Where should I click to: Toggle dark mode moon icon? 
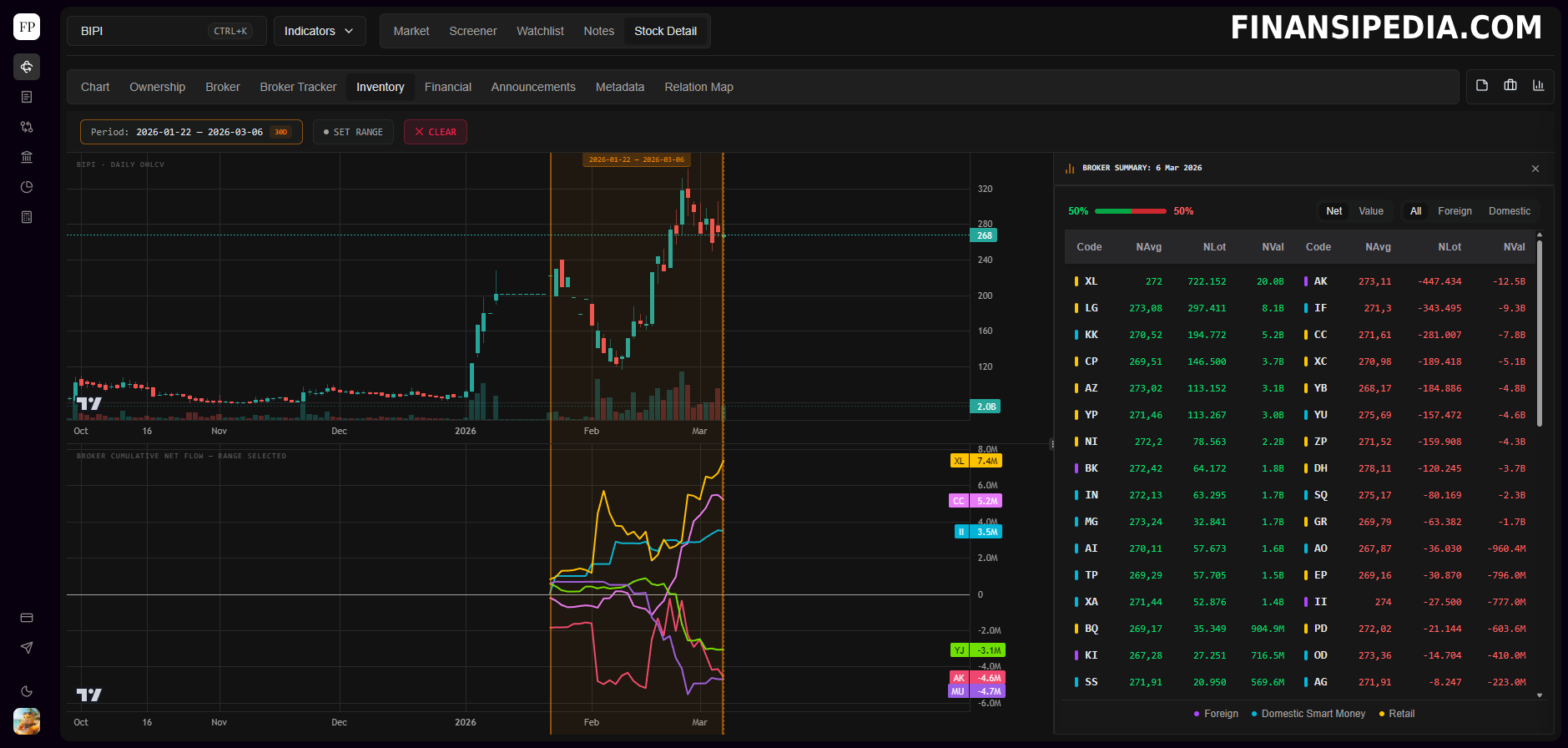pyautogui.click(x=27, y=691)
